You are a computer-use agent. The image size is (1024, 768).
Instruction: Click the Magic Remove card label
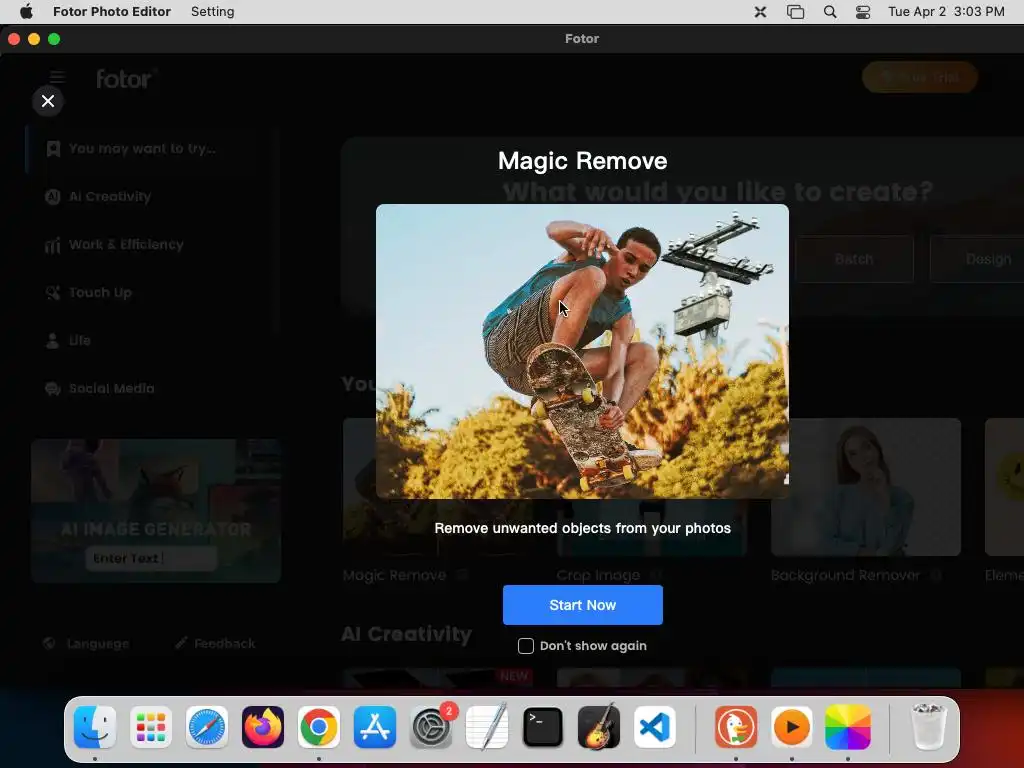394,575
